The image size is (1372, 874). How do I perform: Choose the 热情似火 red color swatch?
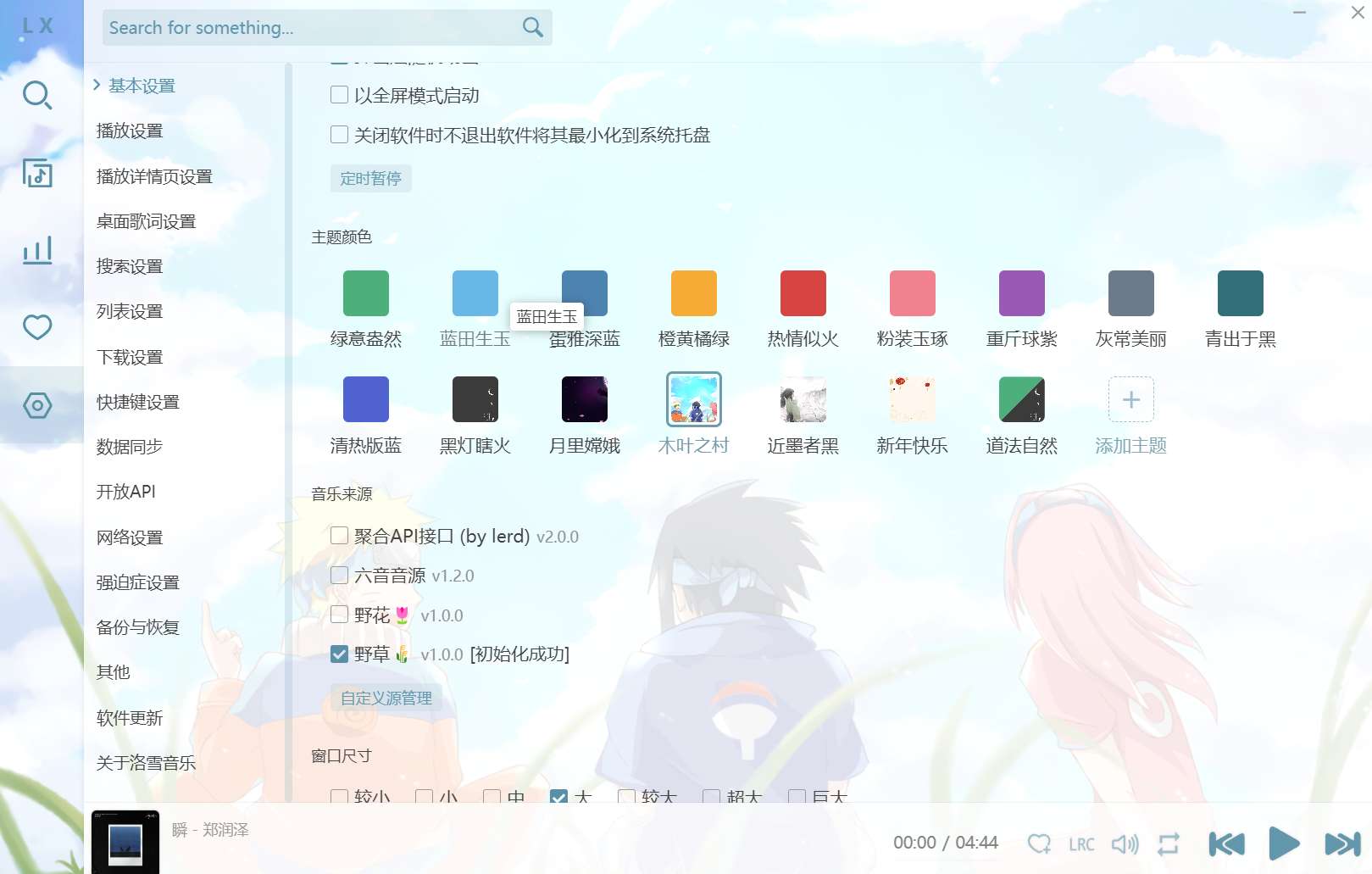pyautogui.click(x=803, y=293)
